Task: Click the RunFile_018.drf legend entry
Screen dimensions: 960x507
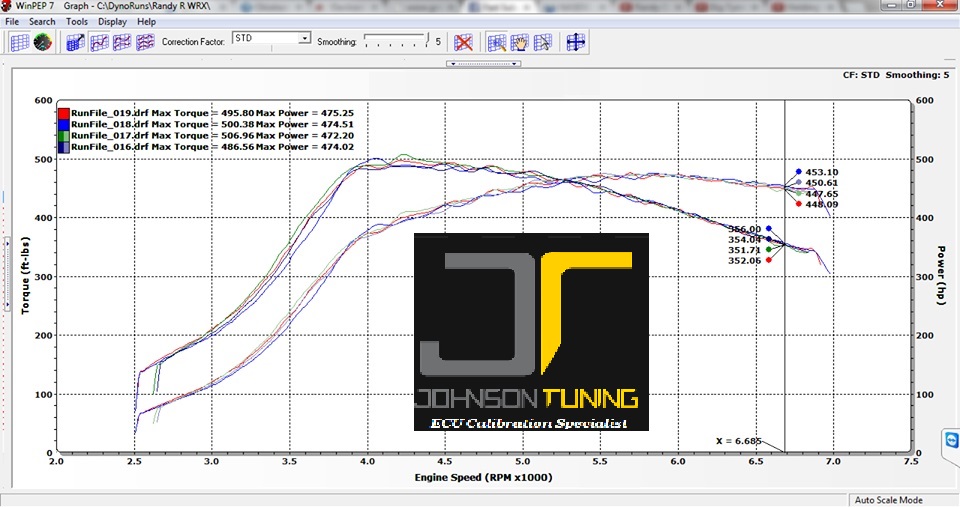Action: pos(212,124)
